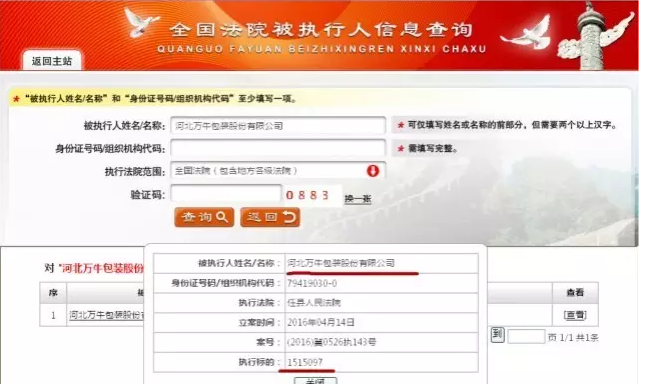Click the 返回主站 tab
Viewport: 657px width, 384px height.
coord(52,61)
